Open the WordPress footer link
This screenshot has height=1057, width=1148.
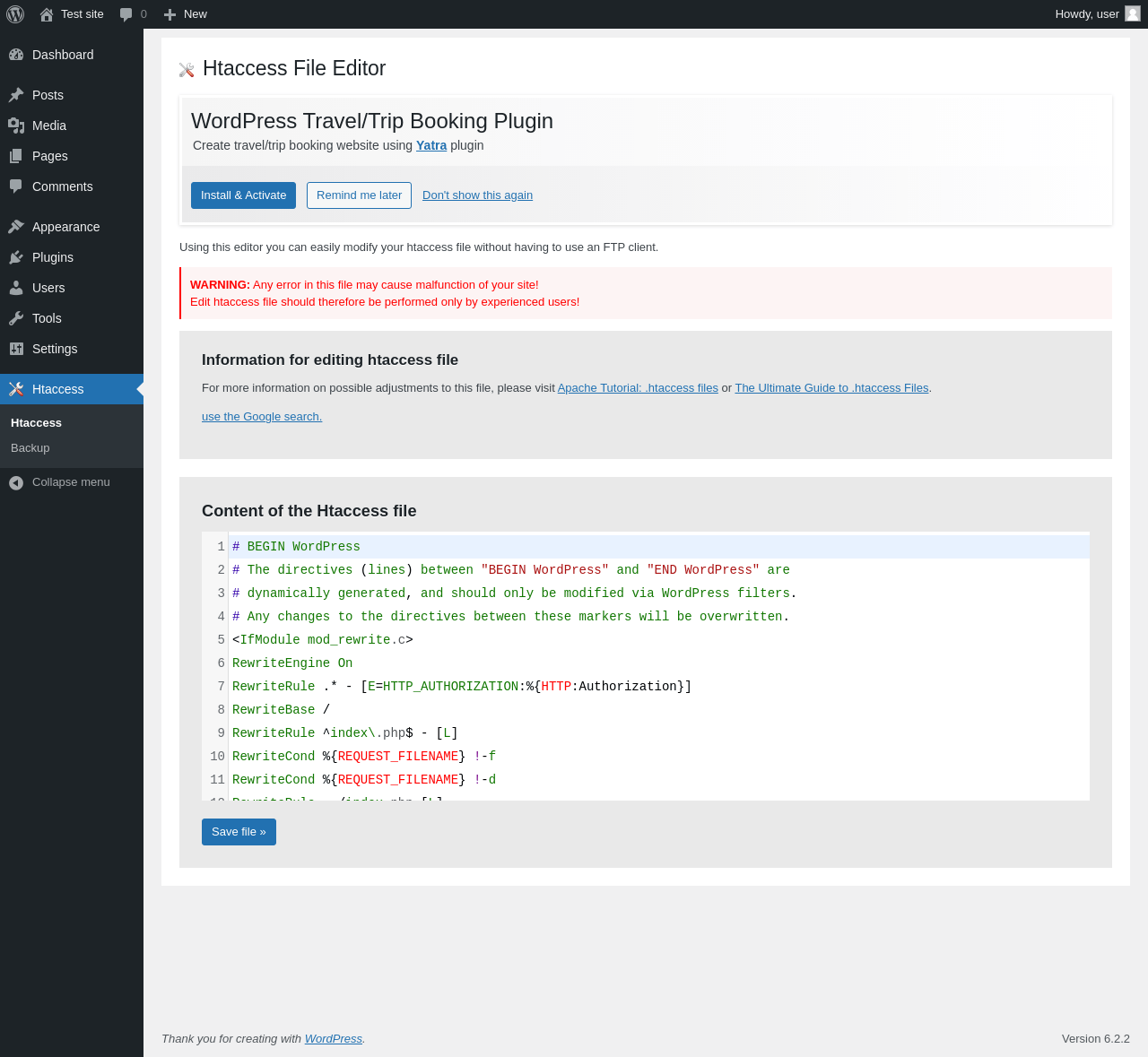[x=334, y=1039]
